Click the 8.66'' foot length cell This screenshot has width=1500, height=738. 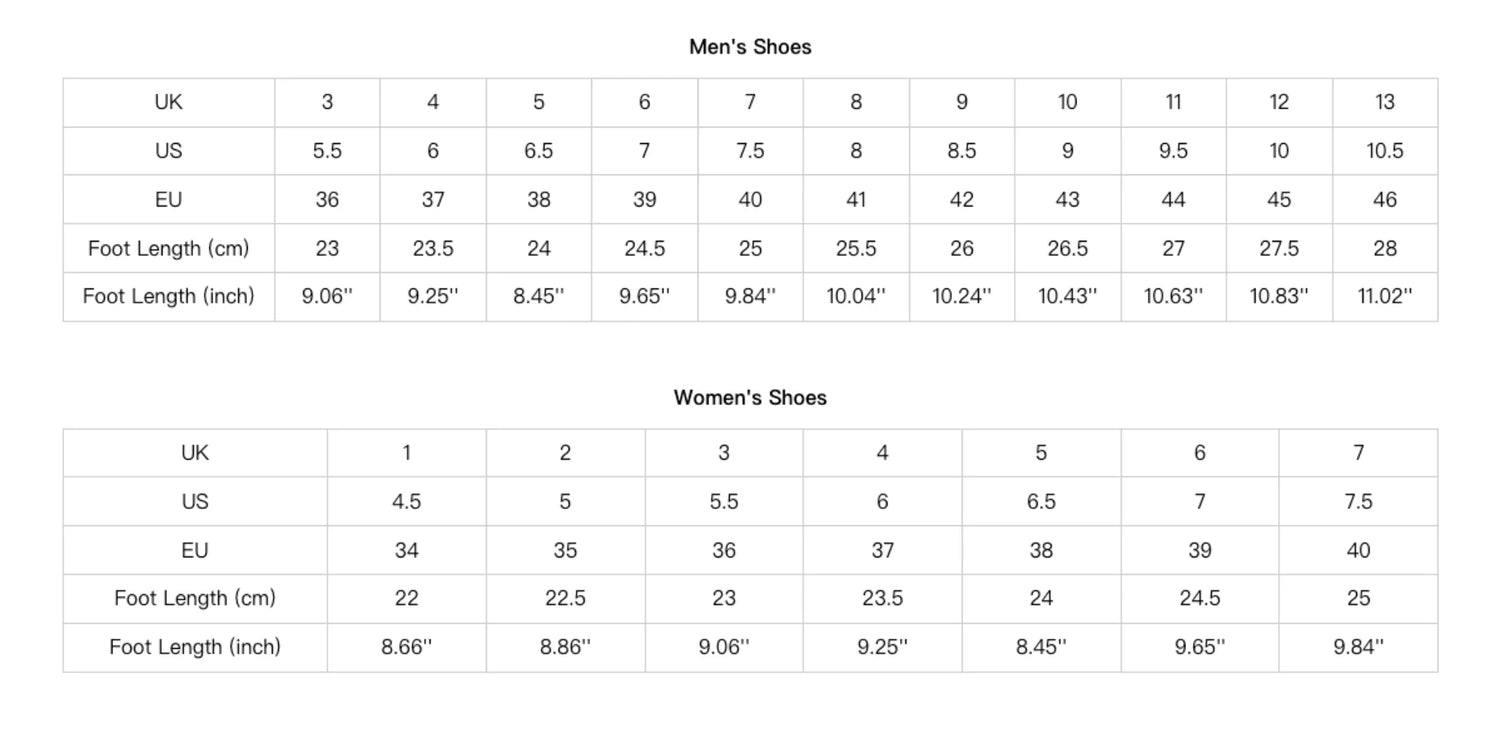coord(406,647)
